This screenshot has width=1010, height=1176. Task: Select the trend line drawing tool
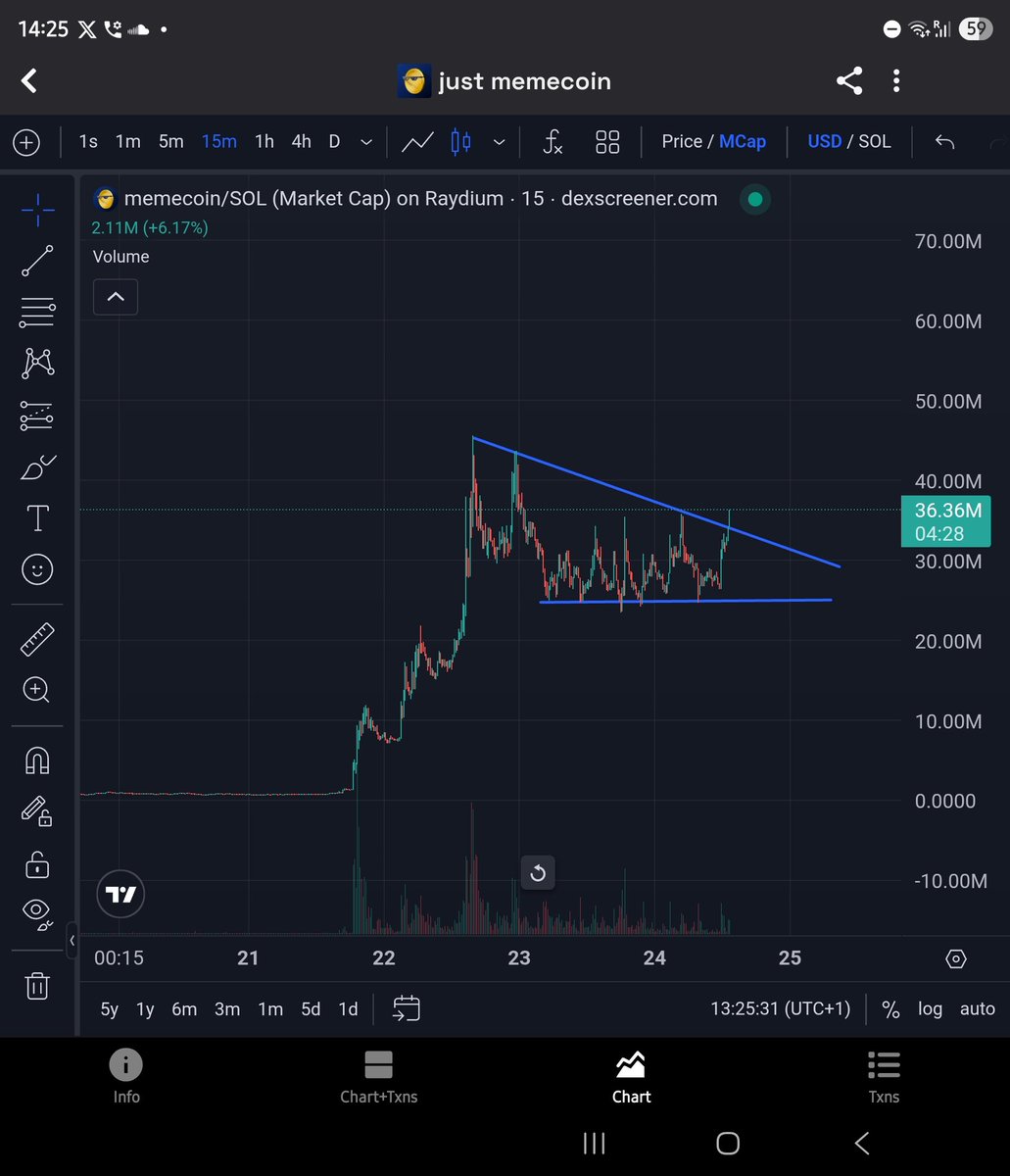tap(36, 260)
